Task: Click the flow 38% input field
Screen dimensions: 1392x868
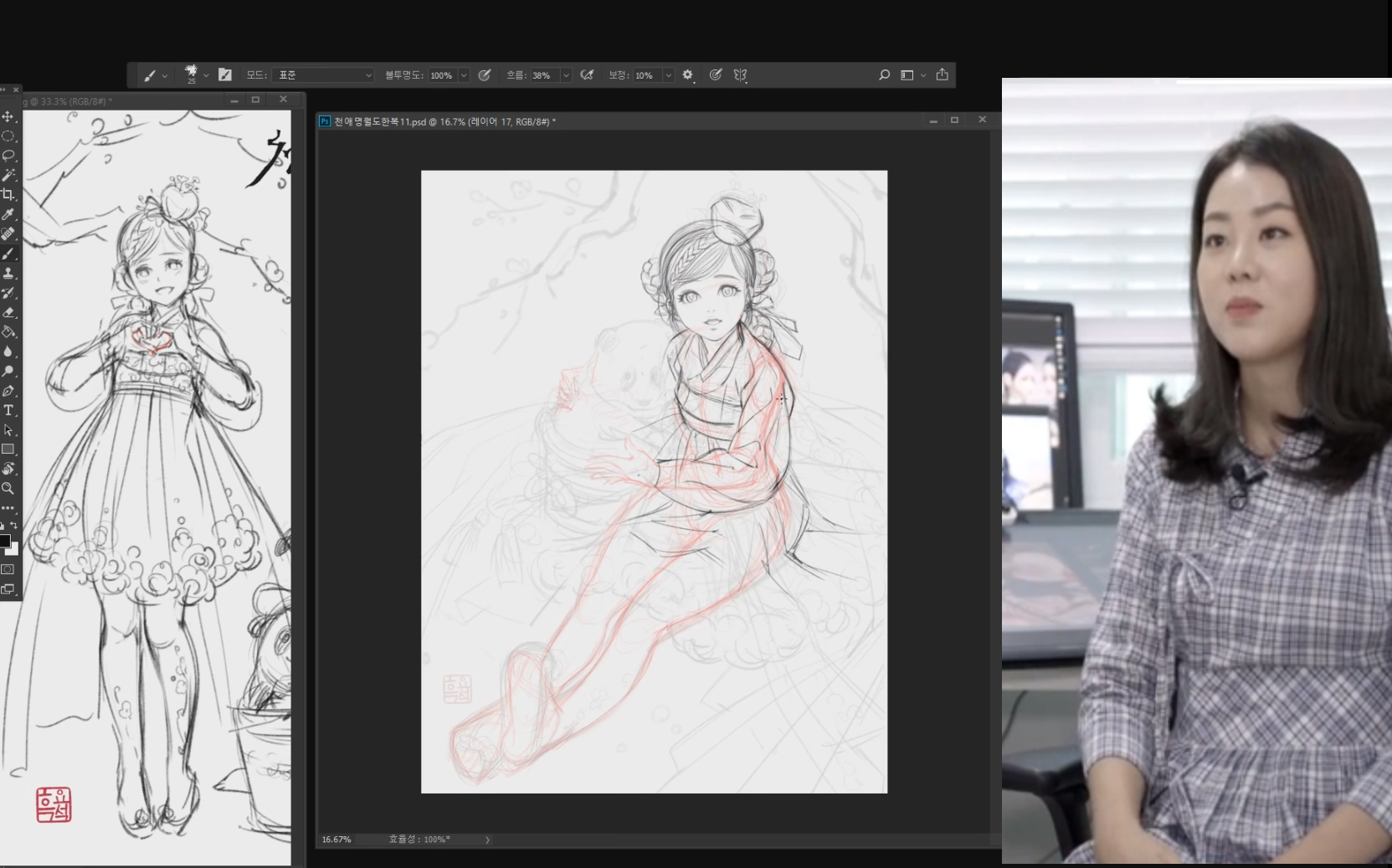Action: [544, 75]
